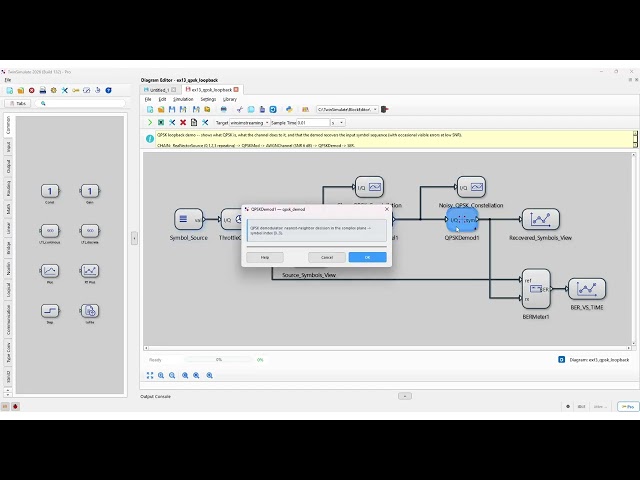640x480 pixels.
Task: Collapse the block palette side panel arrow
Action: 134,238
